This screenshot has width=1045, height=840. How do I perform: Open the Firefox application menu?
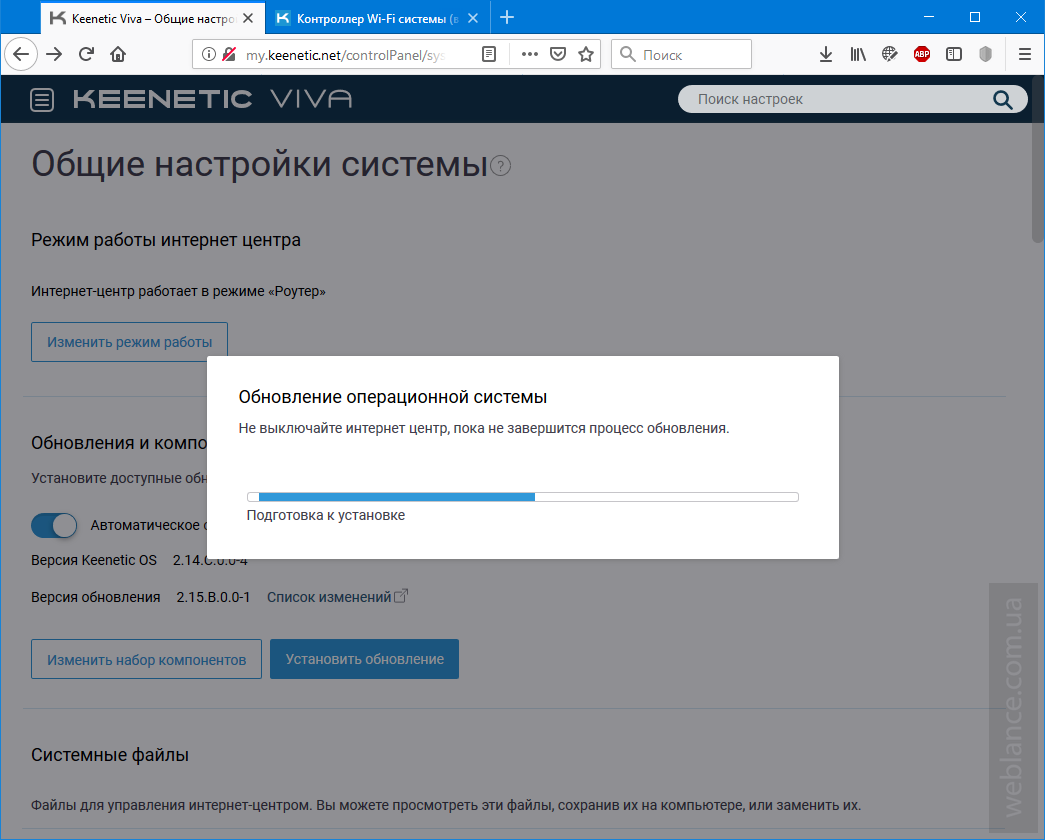1025,55
